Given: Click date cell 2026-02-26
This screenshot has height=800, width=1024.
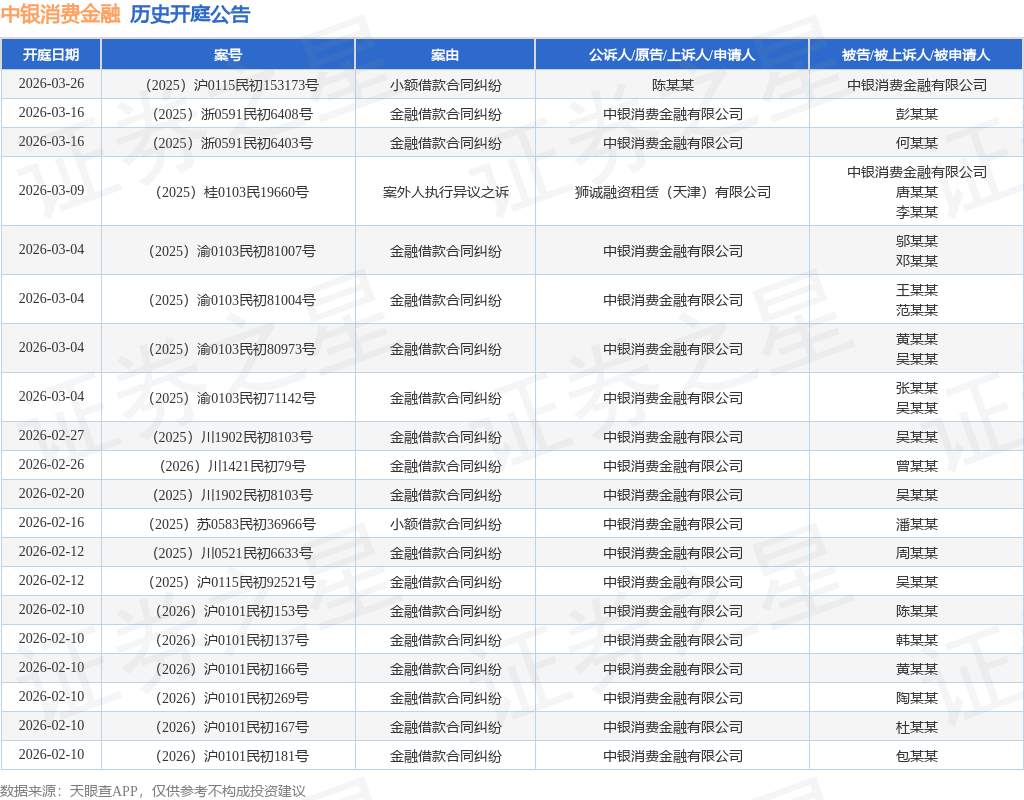Looking at the screenshot, I should point(51,464).
